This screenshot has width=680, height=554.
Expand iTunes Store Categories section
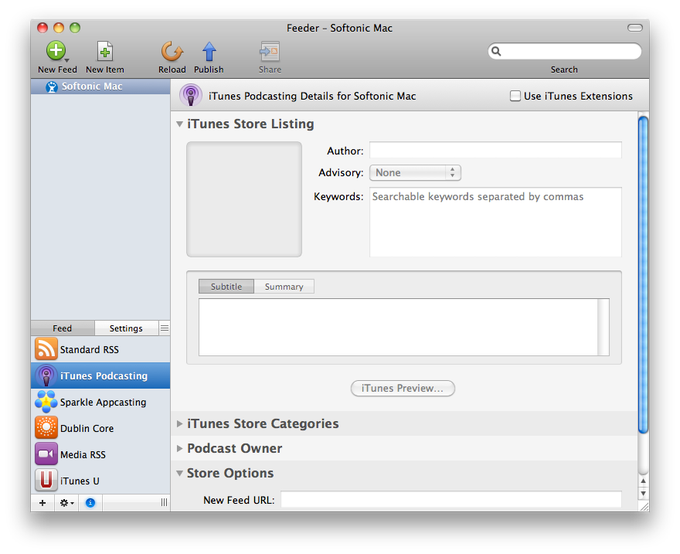180,423
